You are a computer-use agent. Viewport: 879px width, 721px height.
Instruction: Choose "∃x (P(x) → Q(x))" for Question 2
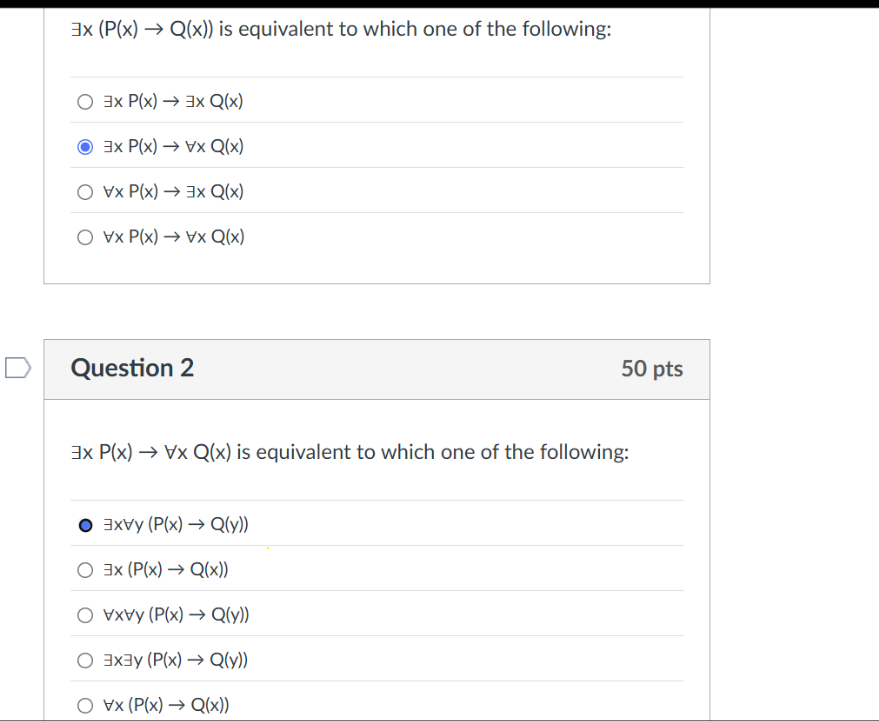(85, 569)
